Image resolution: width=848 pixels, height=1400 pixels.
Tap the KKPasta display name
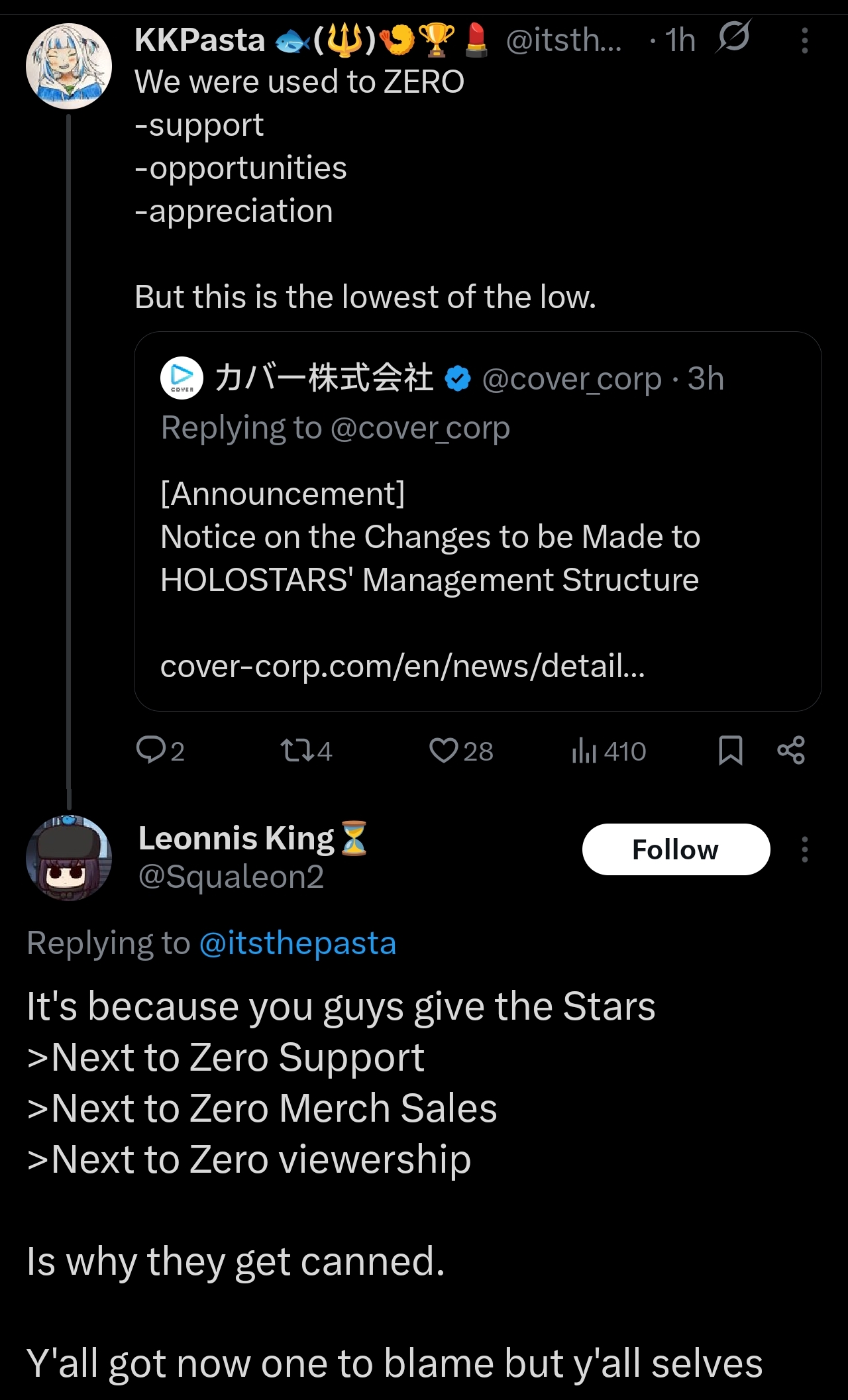point(199,40)
